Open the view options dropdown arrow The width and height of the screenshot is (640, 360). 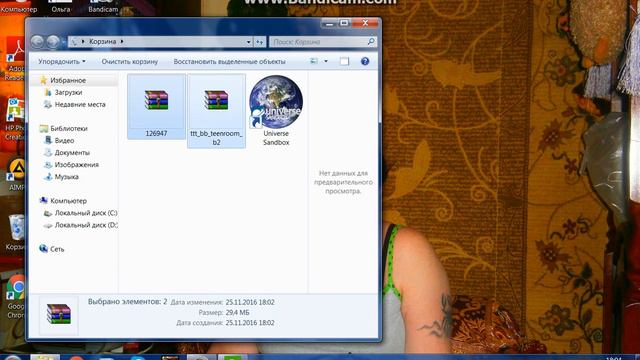point(326,61)
